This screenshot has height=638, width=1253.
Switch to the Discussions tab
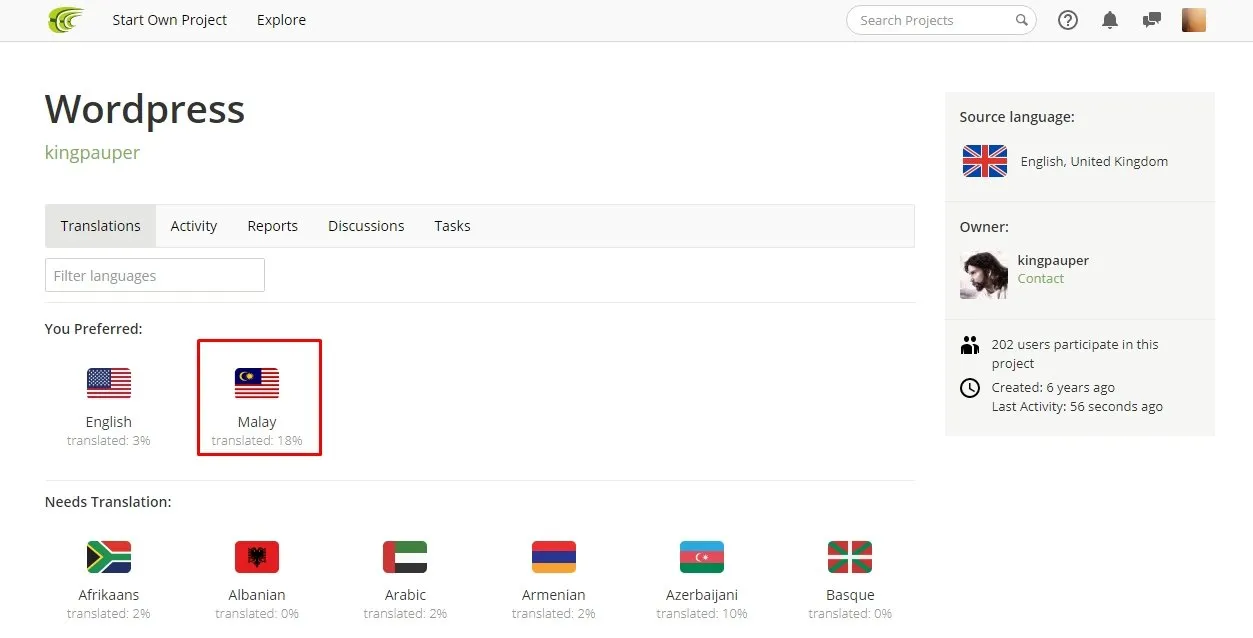366,226
